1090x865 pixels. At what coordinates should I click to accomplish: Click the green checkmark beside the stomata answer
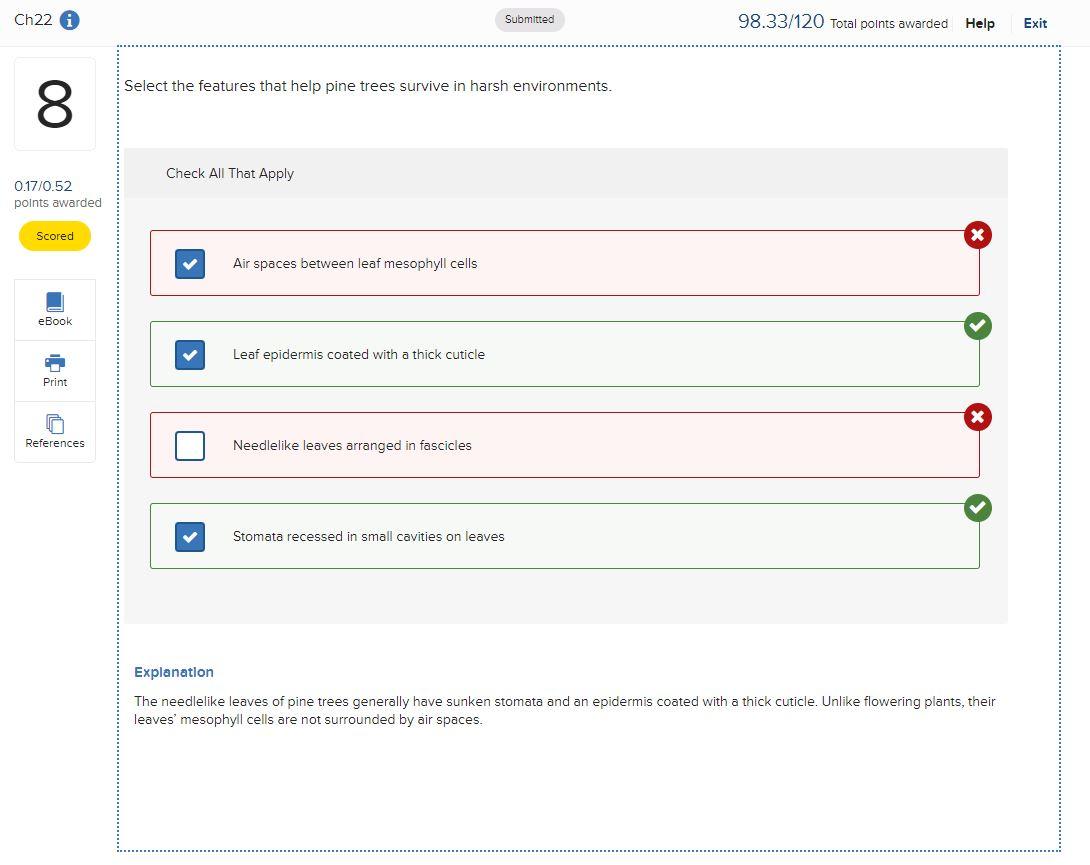(x=977, y=508)
